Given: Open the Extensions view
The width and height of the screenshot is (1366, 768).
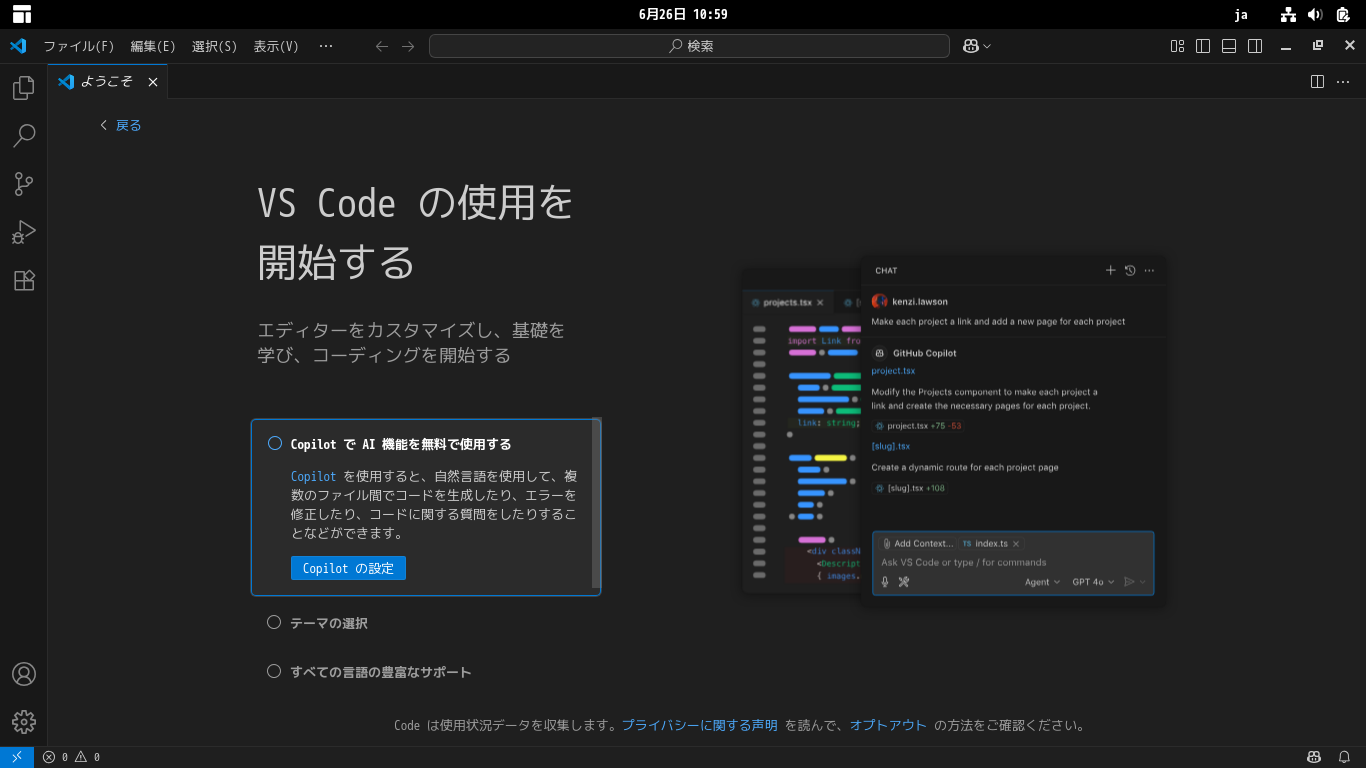Looking at the screenshot, I should (x=23, y=280).
